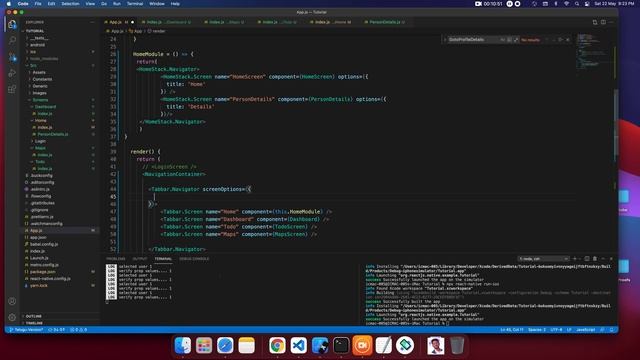Image resolution: width=640 pixels, height=360 pixels.
Task: Open the Output panel tab
Action: 140,259
